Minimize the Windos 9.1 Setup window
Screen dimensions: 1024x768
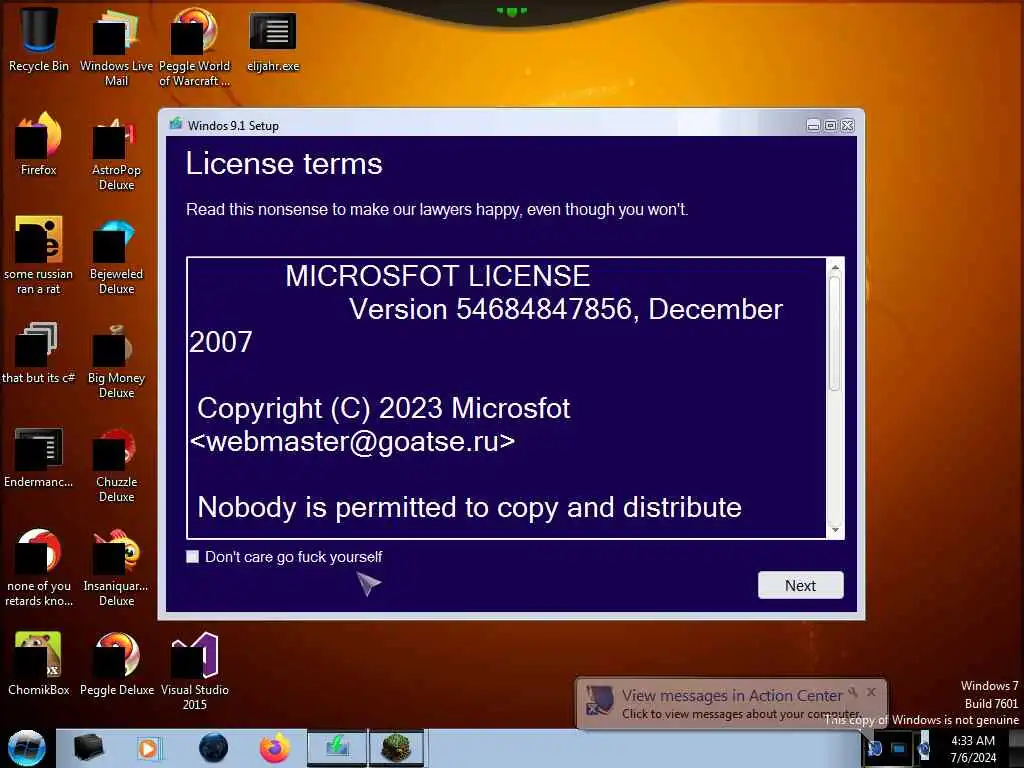[x=813, y=125]
